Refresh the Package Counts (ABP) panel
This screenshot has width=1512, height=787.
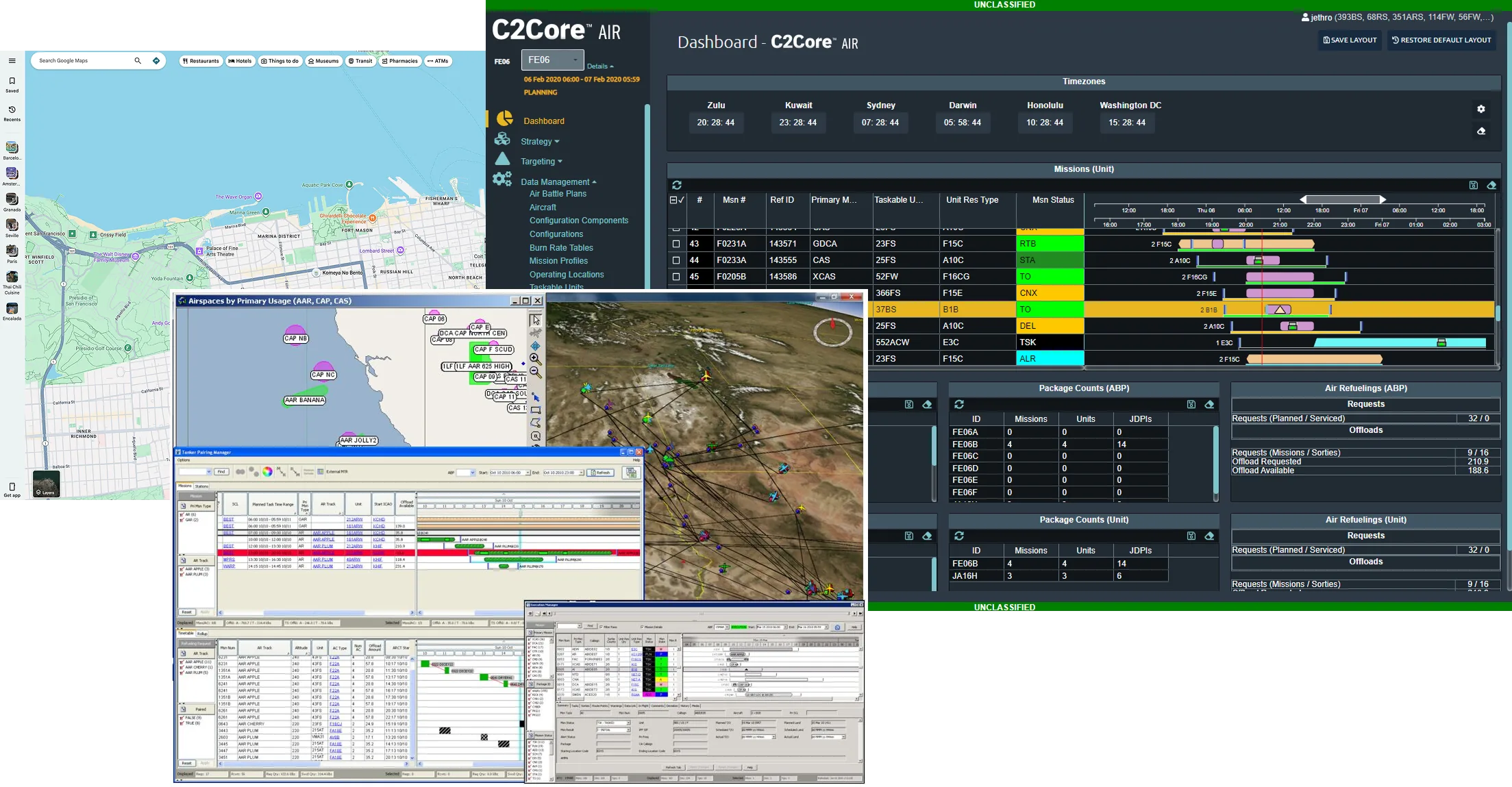click(959, 405)
